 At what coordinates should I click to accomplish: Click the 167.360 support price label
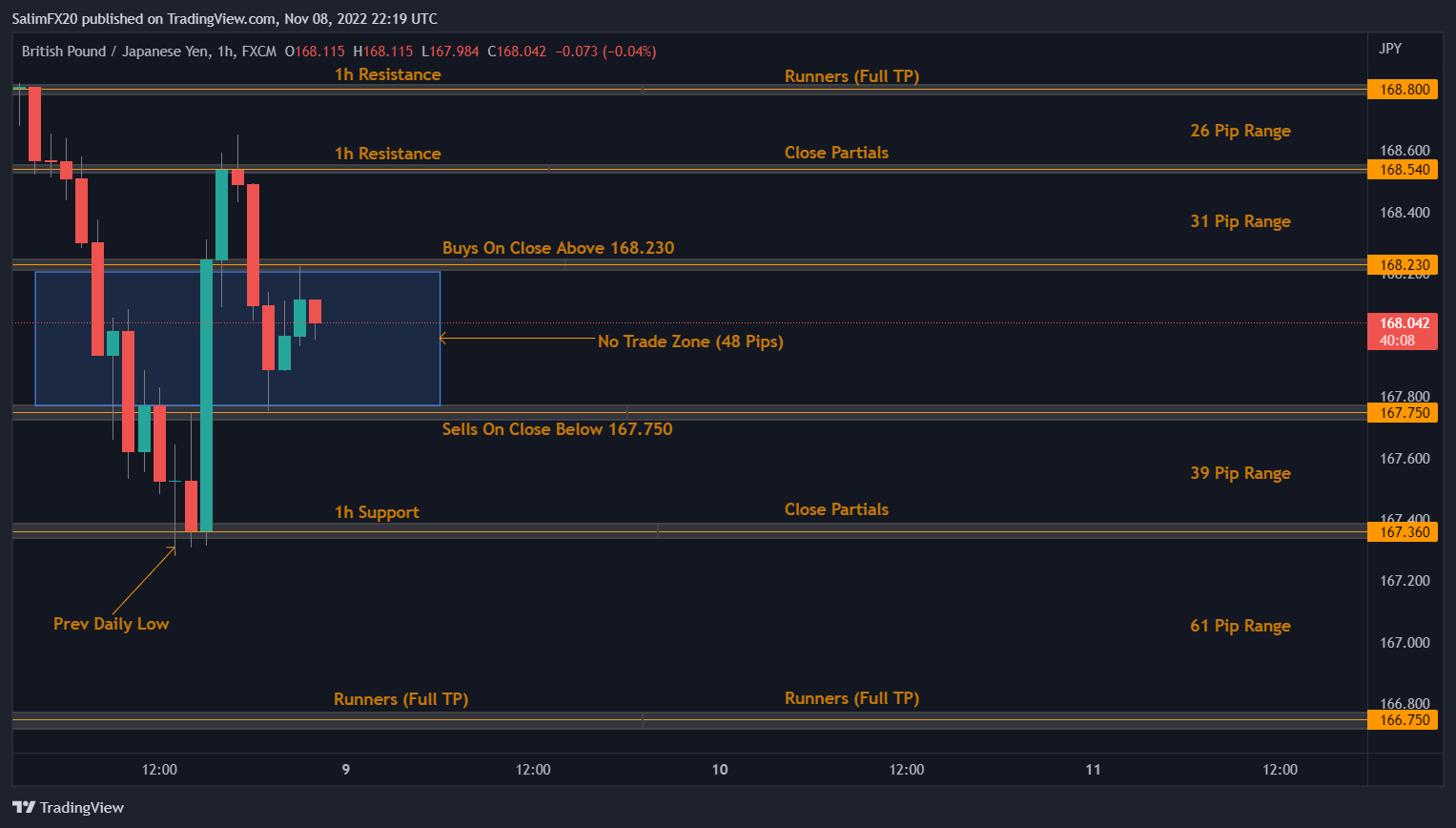(x=1404, y=532)
